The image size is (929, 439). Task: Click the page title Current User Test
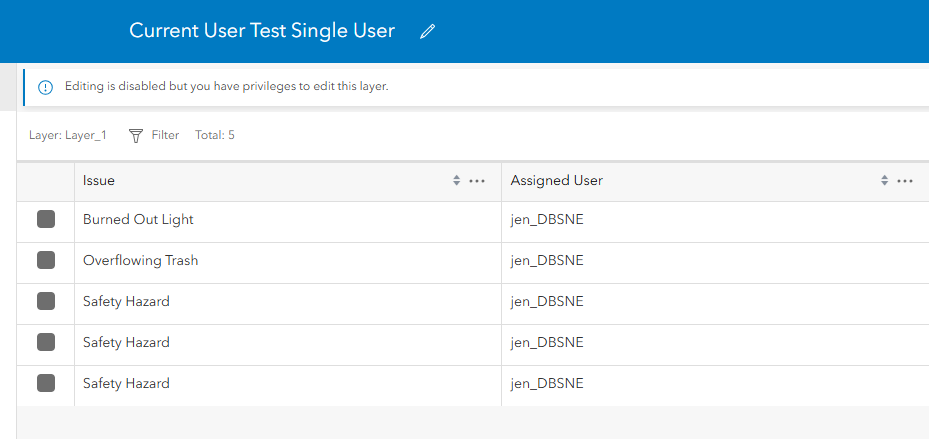[262, 31]
